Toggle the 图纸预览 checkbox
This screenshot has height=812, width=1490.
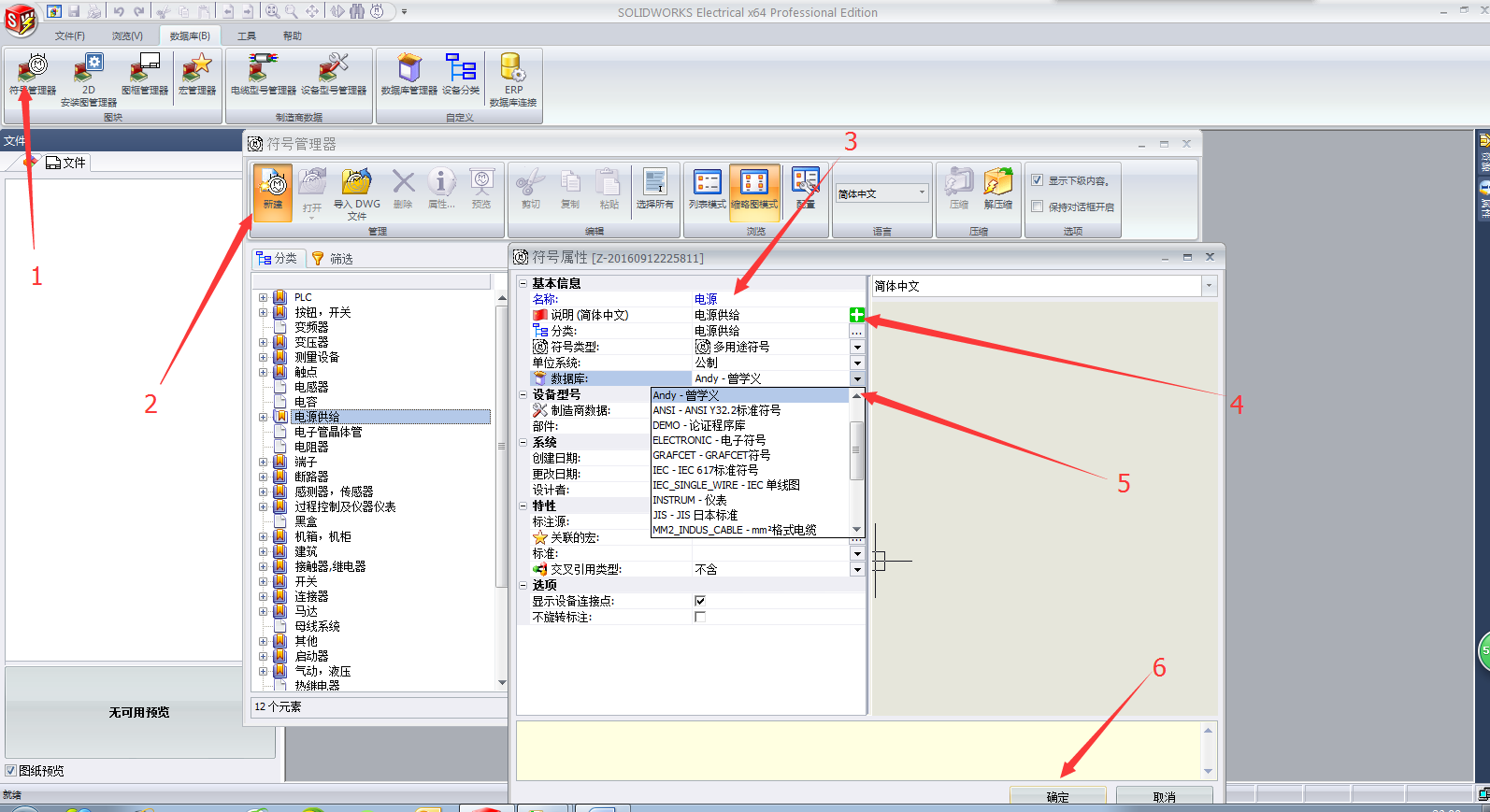[x=11, y=771]
